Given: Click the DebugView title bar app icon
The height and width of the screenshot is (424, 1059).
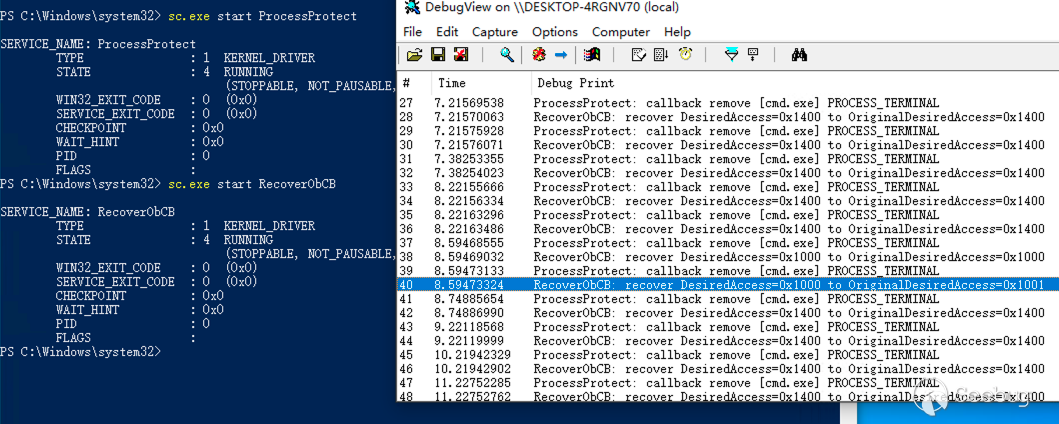Looking at the screenshot, I should (410, 8).
